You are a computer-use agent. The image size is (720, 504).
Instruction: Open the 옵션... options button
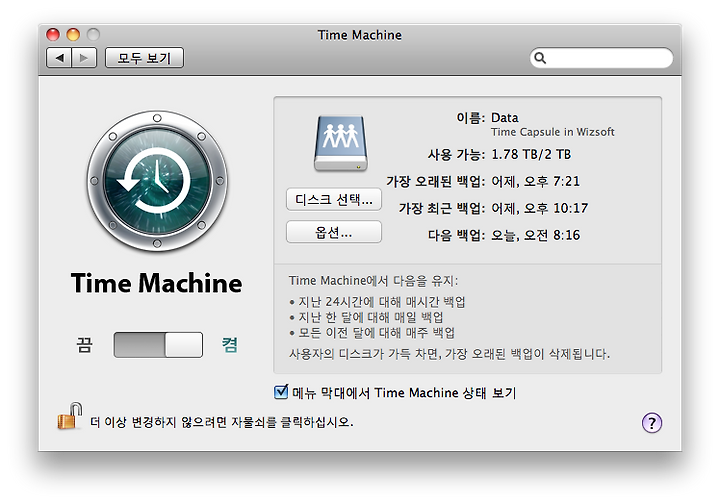pyautogui.click(x=334, y=232)
